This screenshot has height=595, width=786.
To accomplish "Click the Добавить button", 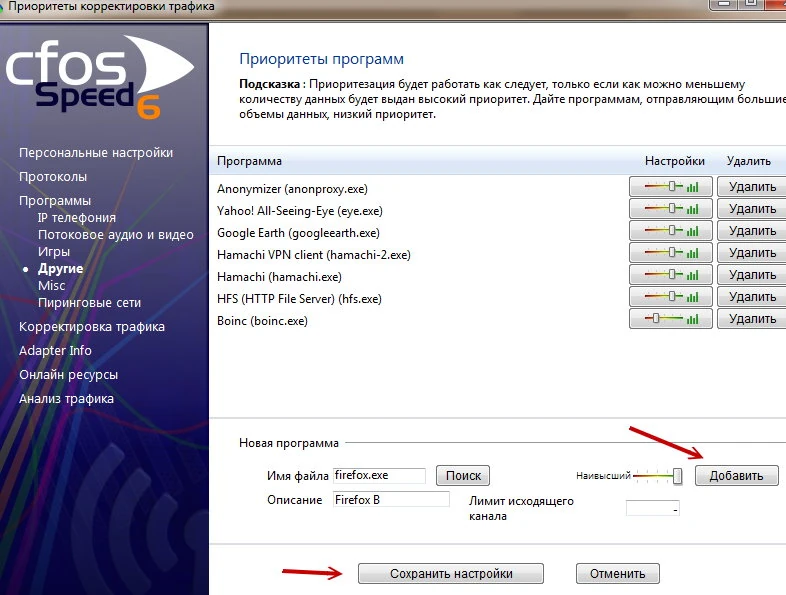I will (x=736, y=476).
